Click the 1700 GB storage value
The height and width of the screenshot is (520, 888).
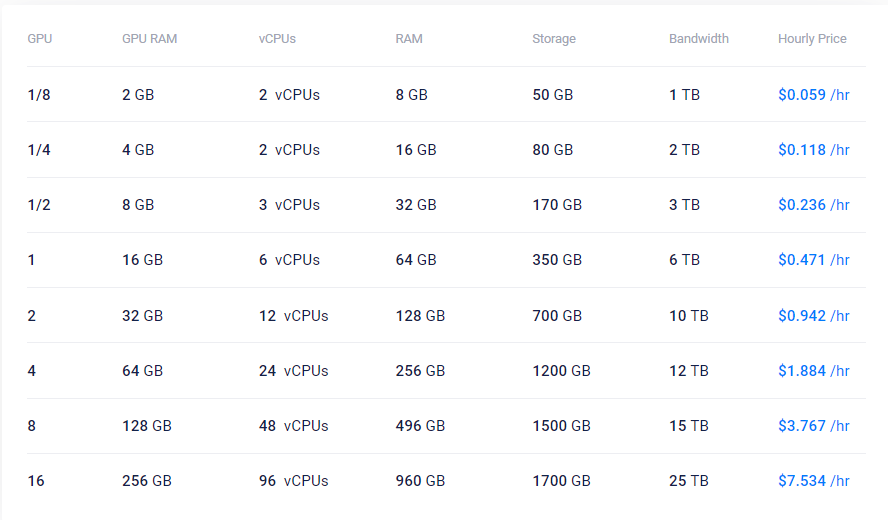pyautogui.click(x=561, y=481)
